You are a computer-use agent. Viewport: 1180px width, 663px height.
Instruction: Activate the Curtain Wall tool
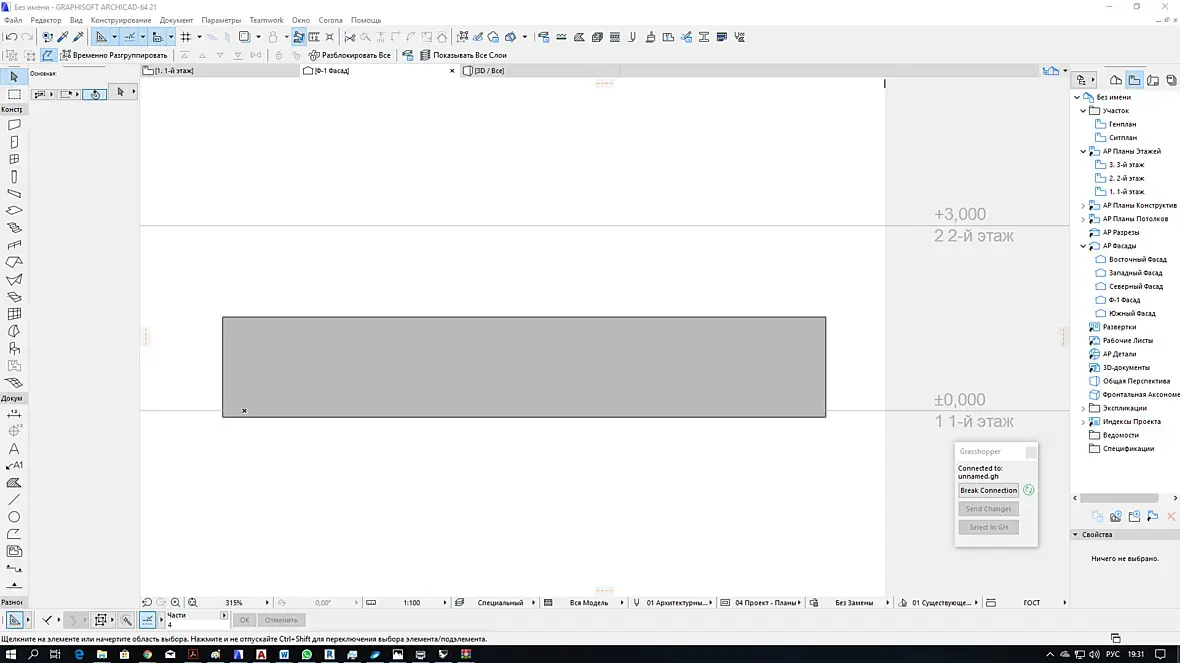click(x=14, y=314)
